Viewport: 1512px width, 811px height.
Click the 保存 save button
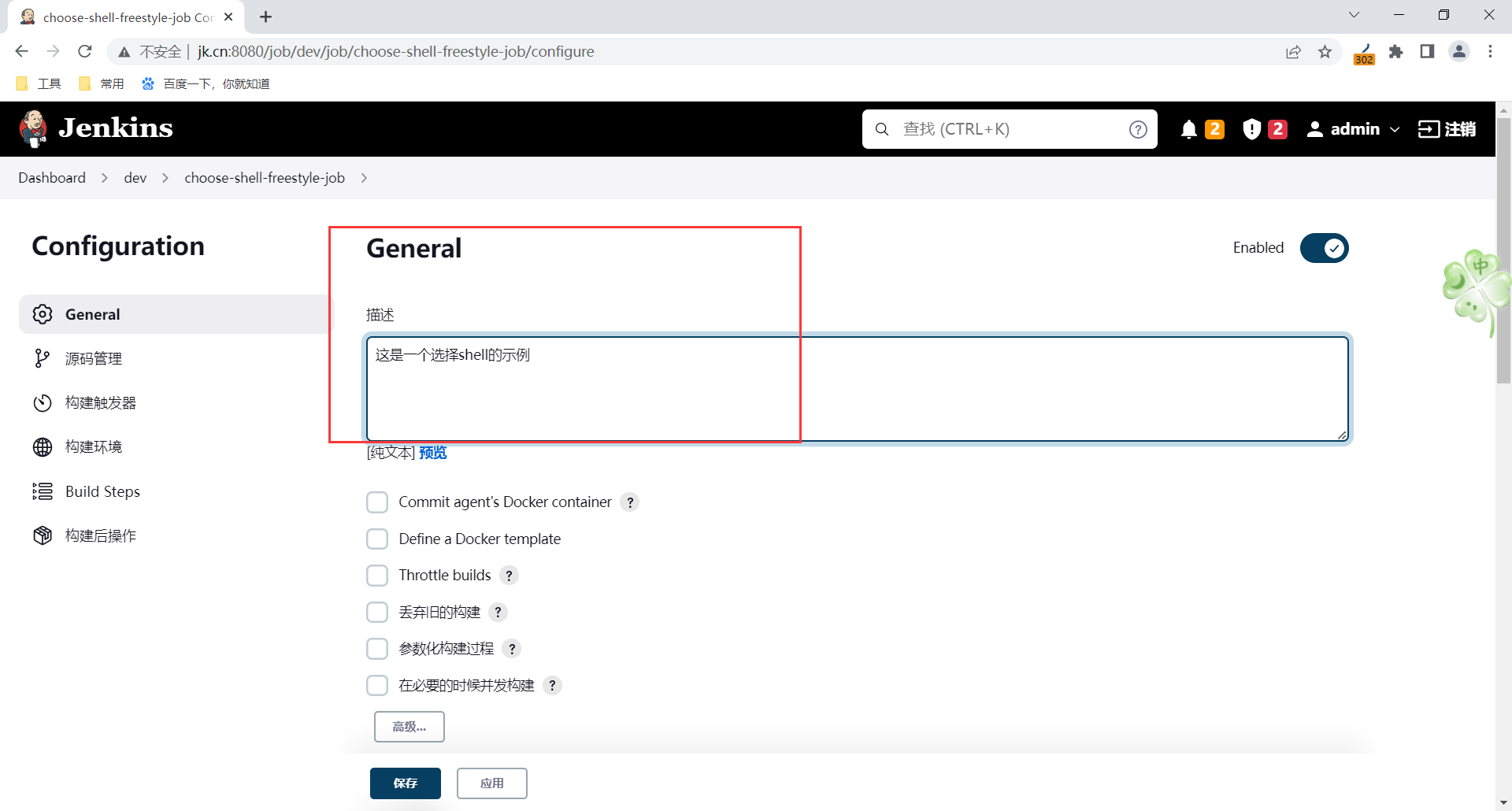[406, 783]
